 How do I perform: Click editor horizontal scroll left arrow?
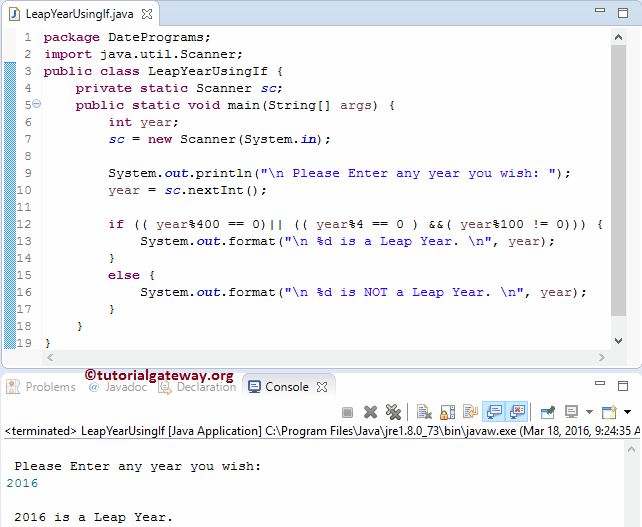point(50,357)
